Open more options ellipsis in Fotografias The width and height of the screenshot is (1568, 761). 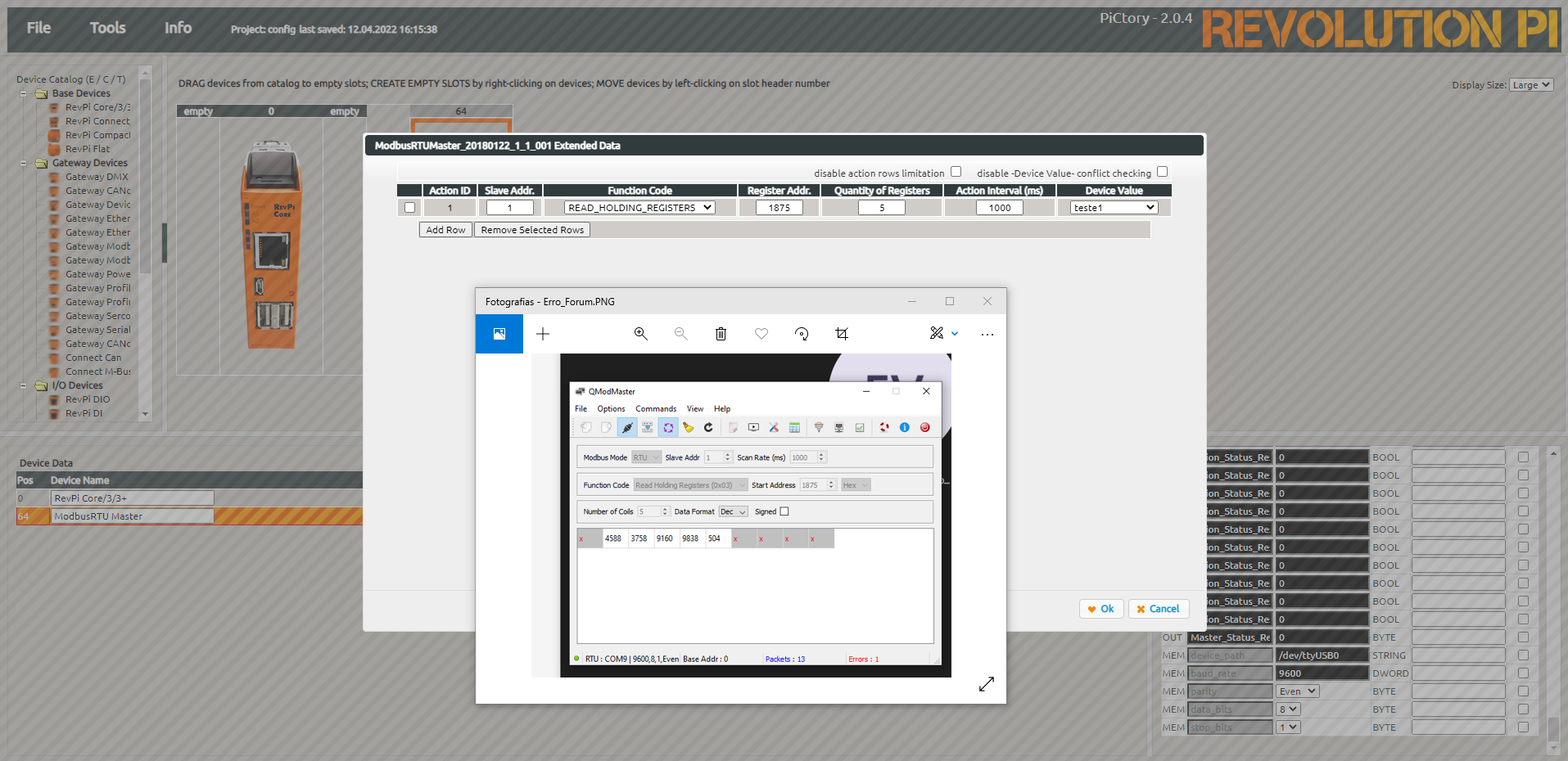(987, 334)
